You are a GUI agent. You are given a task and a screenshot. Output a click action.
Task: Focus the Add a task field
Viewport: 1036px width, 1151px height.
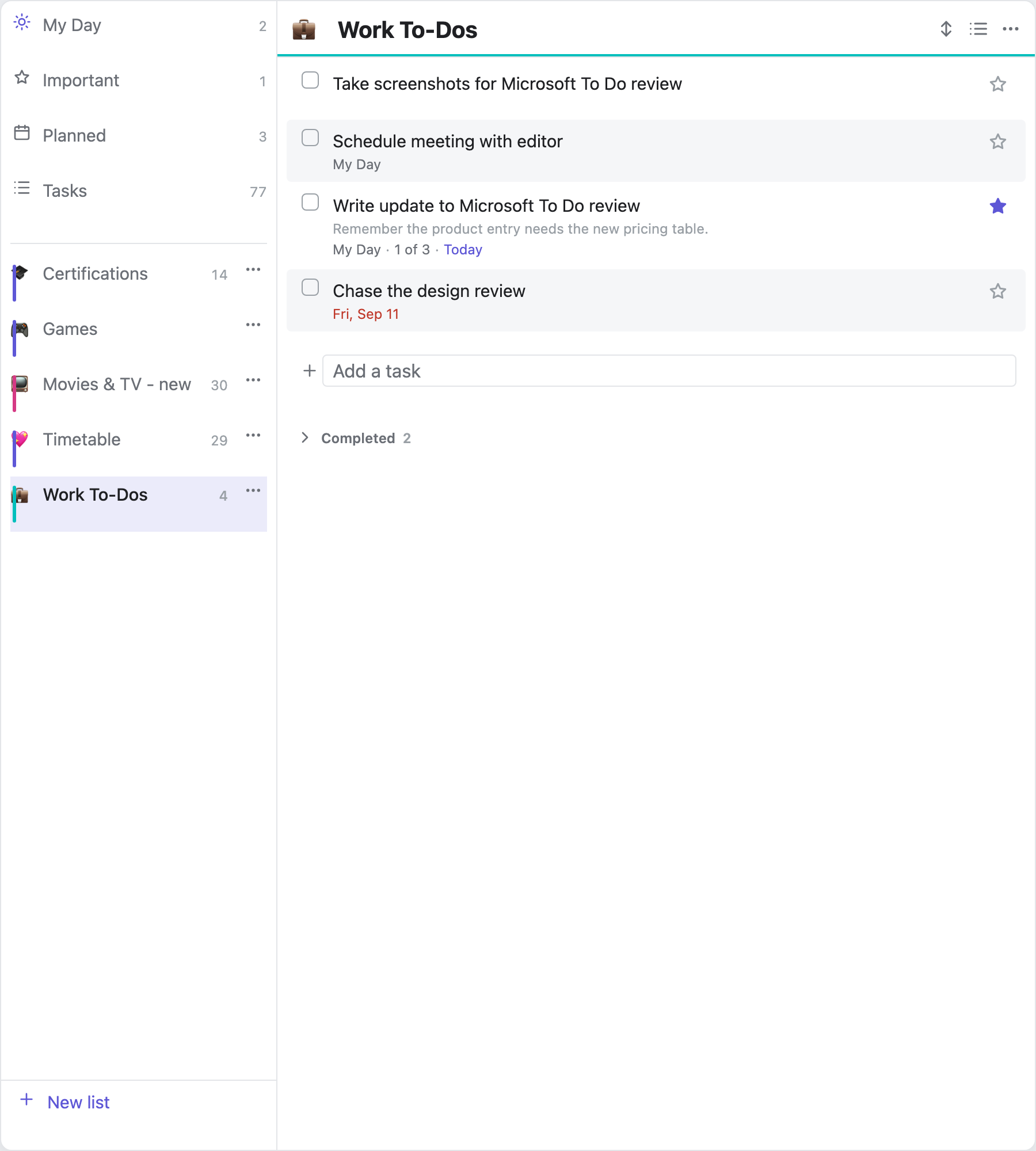(669, 371)
